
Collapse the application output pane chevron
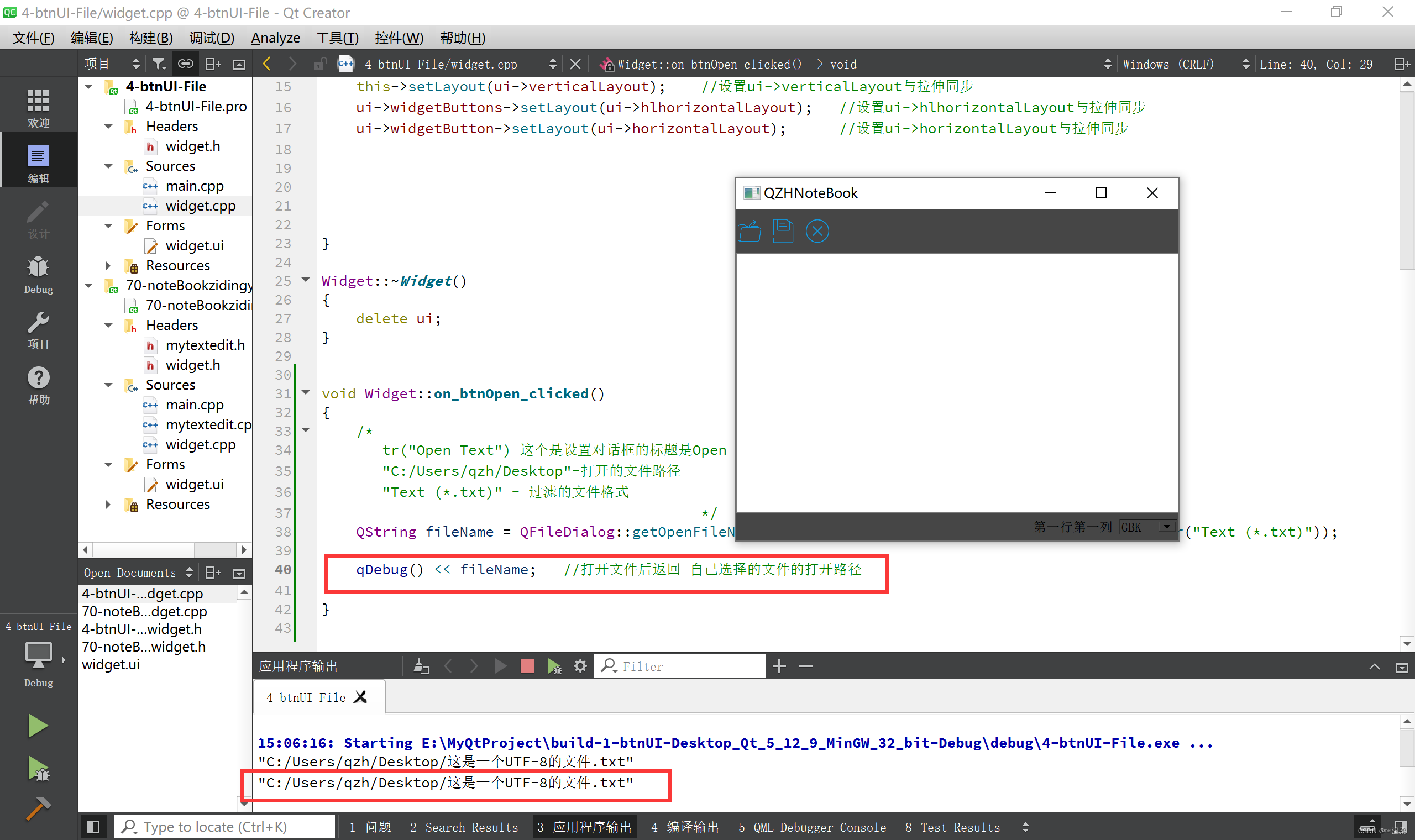(x=1374, y=666)
